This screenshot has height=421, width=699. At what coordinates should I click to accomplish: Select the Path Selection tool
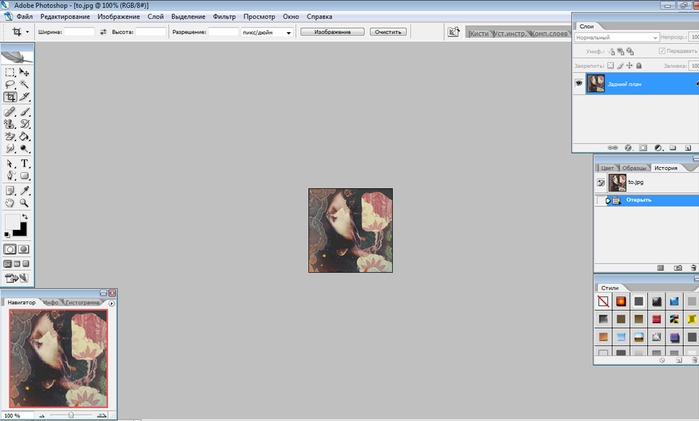pos(10,164)
